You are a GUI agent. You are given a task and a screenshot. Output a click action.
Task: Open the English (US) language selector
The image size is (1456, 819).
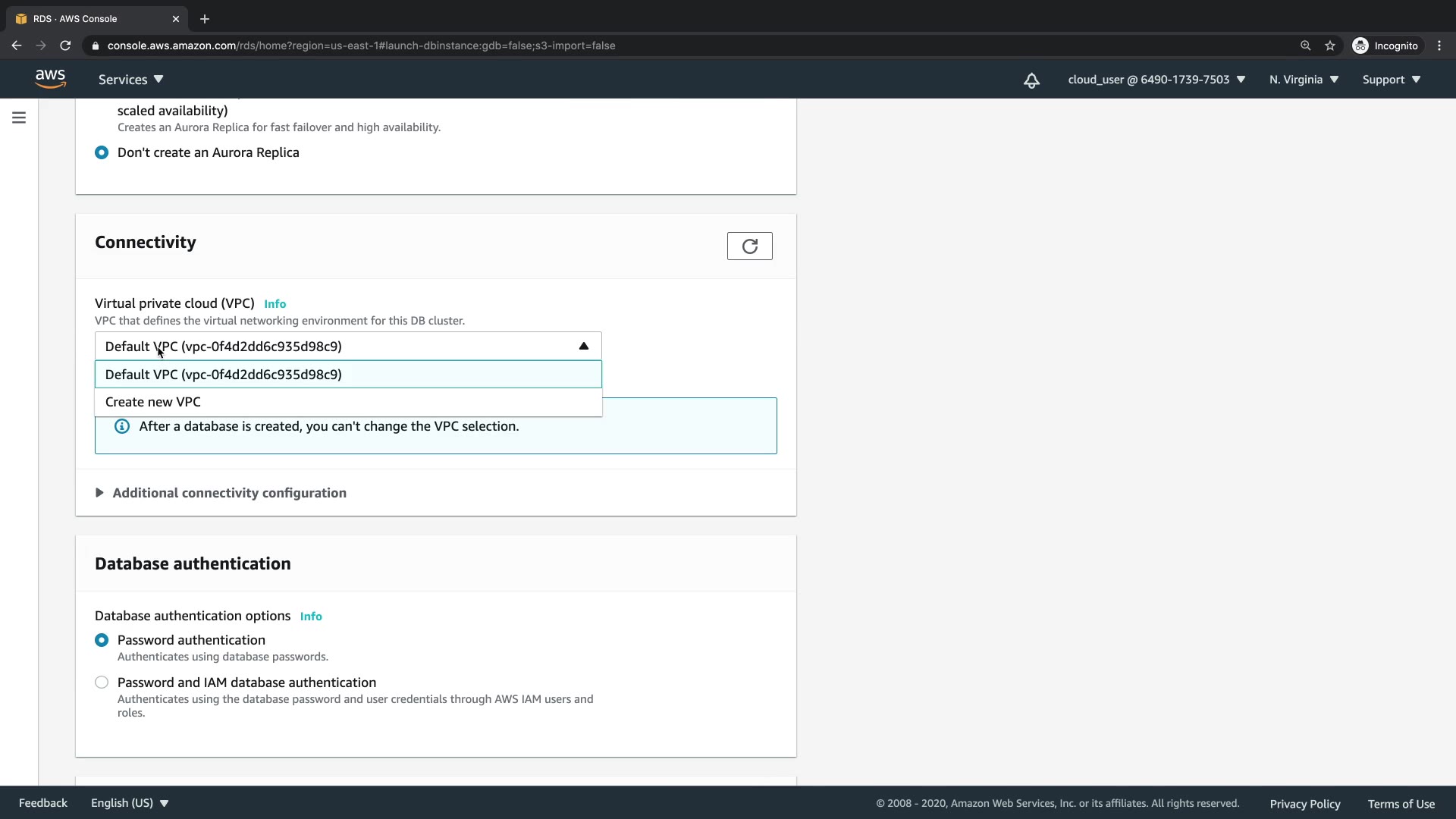[x=130, y=803]
